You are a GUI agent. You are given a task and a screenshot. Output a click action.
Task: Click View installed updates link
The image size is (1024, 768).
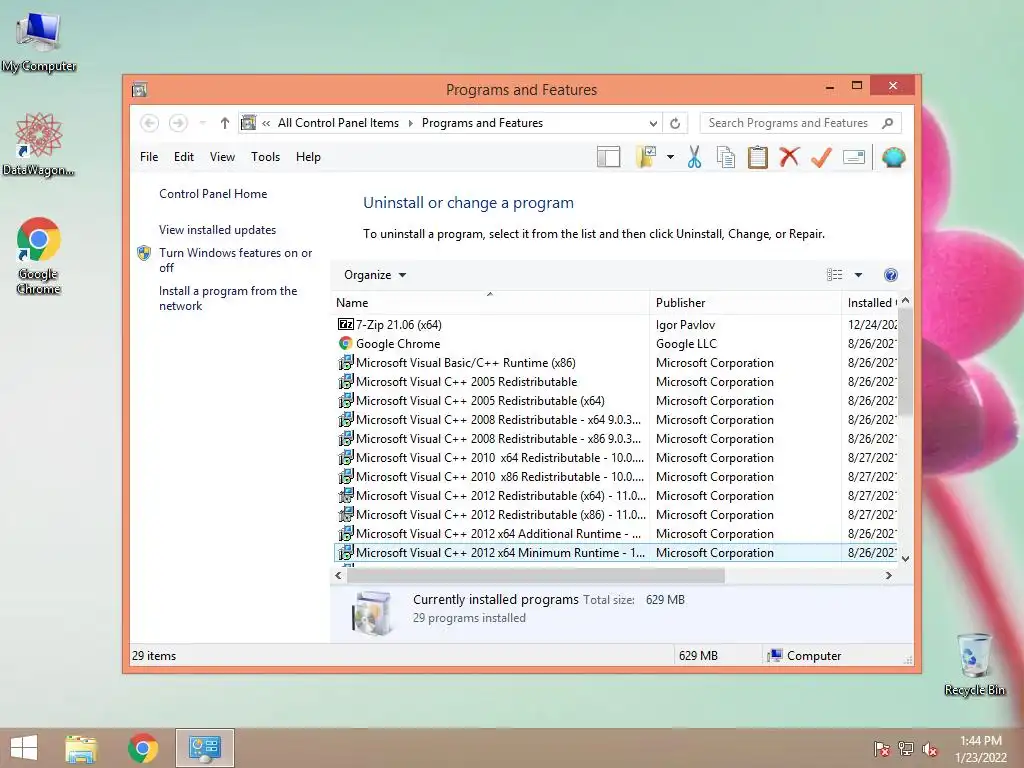coord(217,230)
